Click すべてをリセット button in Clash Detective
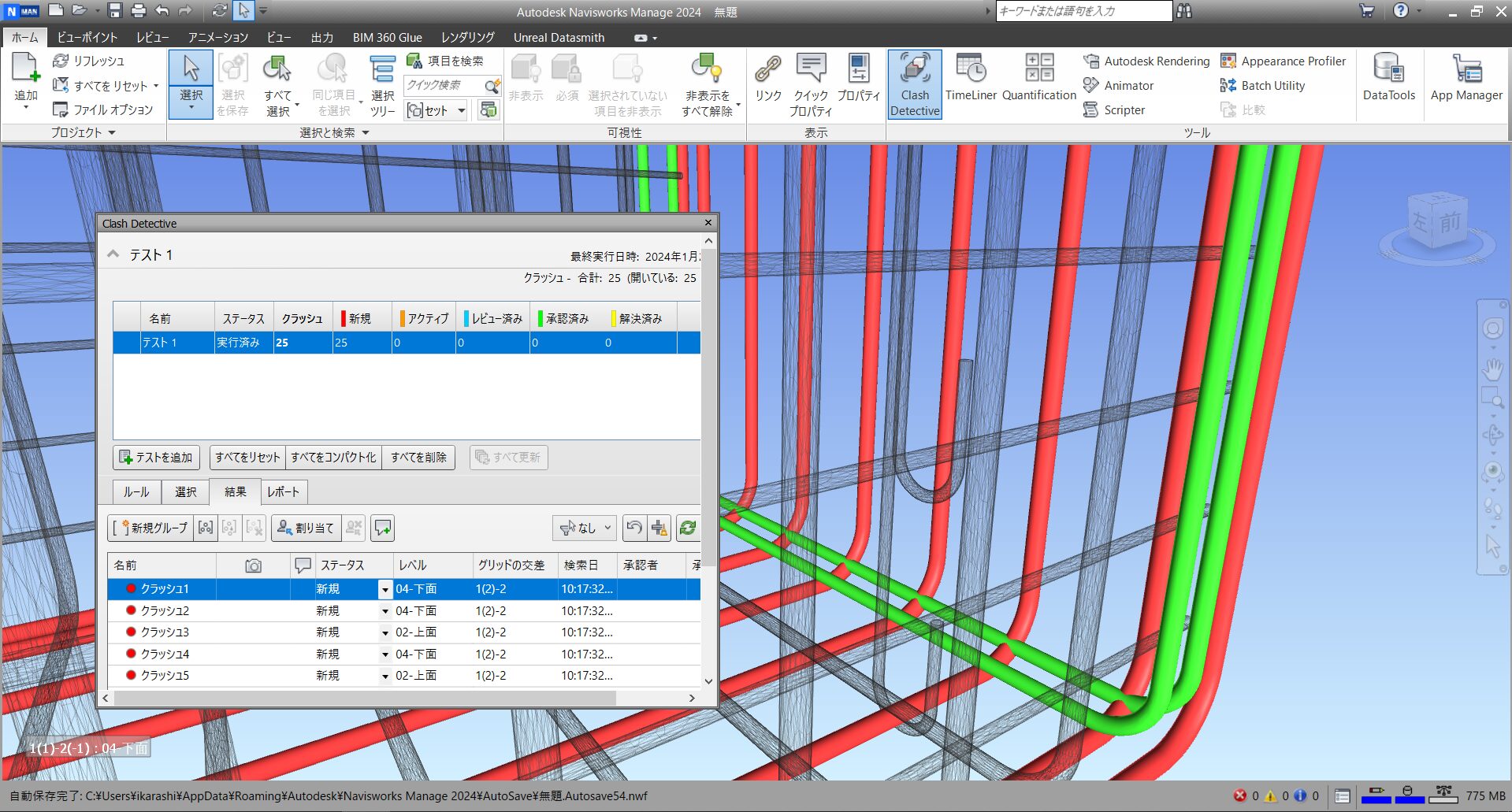The width and height of the screenshot is (1512, 812). [x=247, y=457]
